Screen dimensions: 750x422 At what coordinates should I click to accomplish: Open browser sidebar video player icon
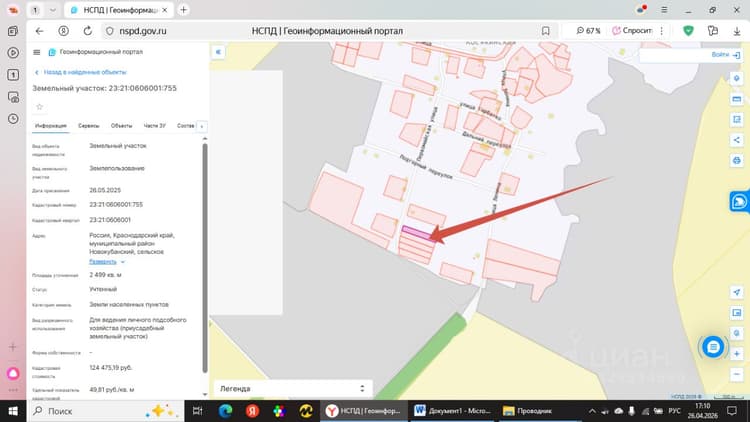[13, 53]
